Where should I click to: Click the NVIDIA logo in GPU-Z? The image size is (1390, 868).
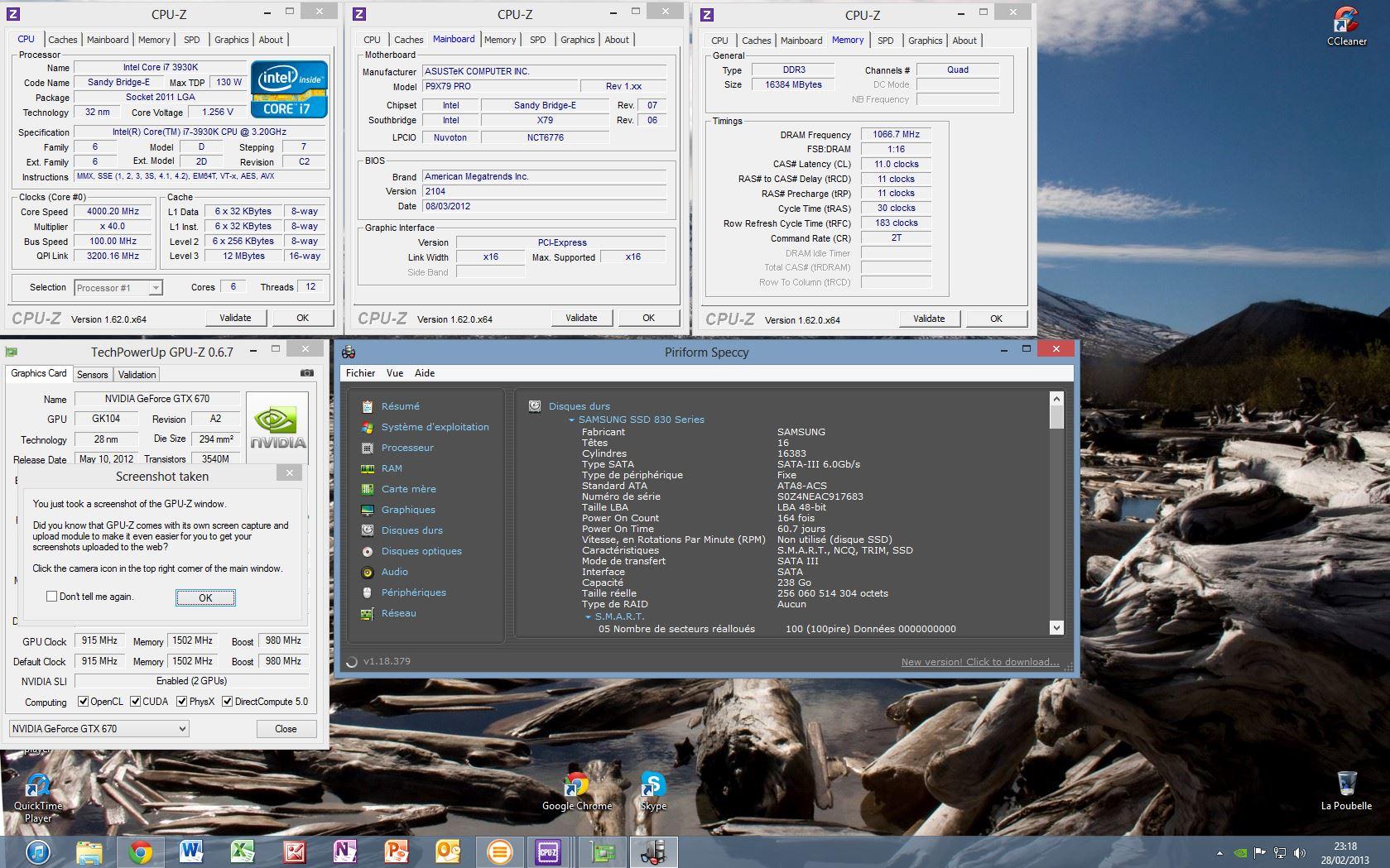tap(277, 426)
